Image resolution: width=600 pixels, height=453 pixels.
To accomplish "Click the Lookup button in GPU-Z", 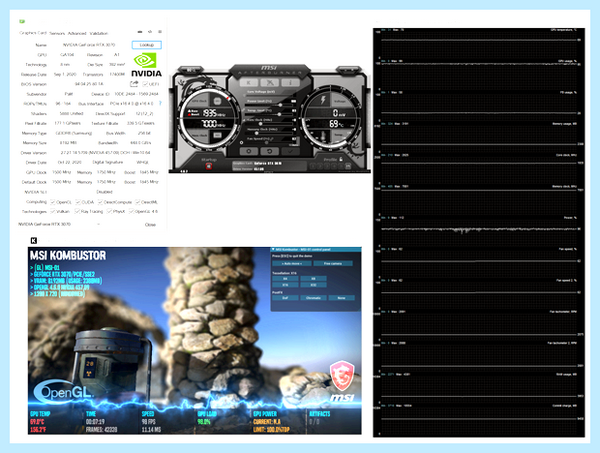I will click(x=147, y=45).
